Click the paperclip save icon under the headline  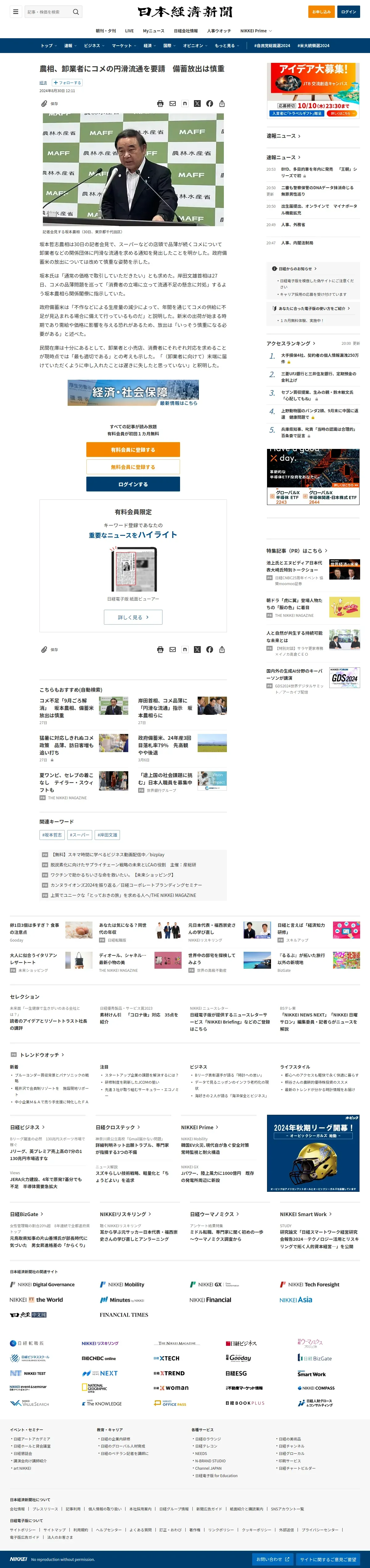pyautogui.click(x=44, y=104)
